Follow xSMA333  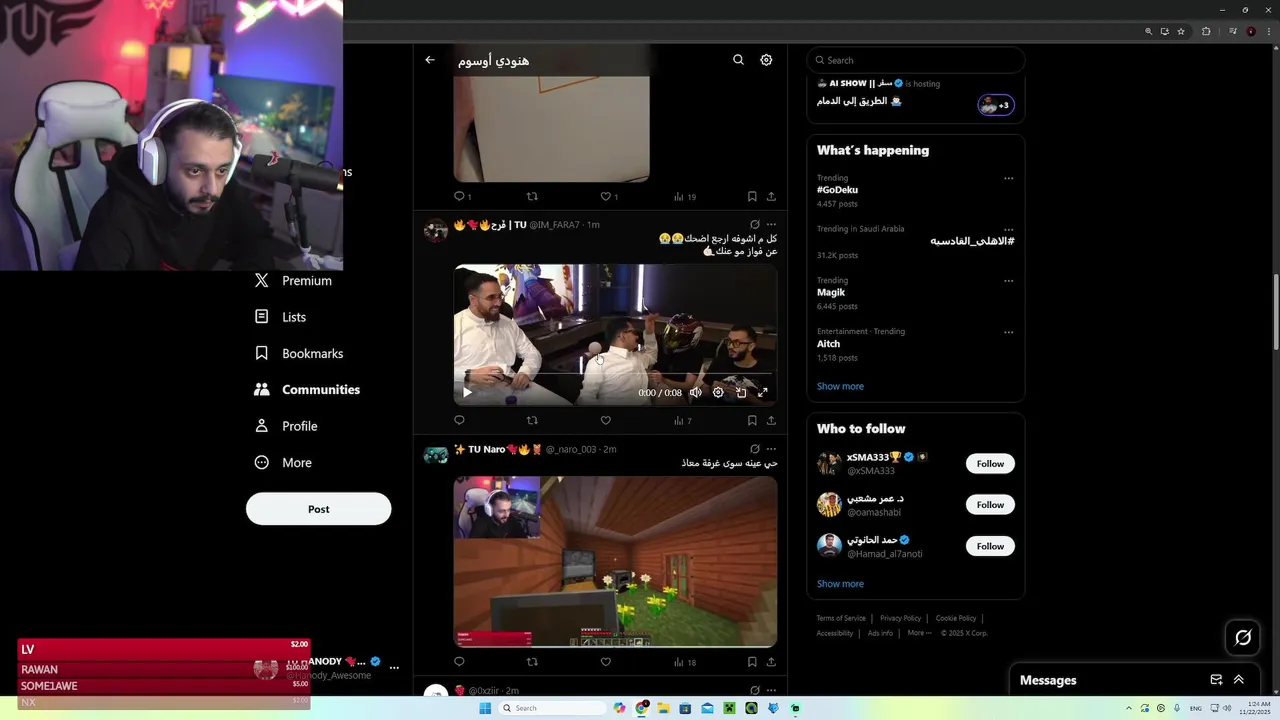tap(990, 464)
